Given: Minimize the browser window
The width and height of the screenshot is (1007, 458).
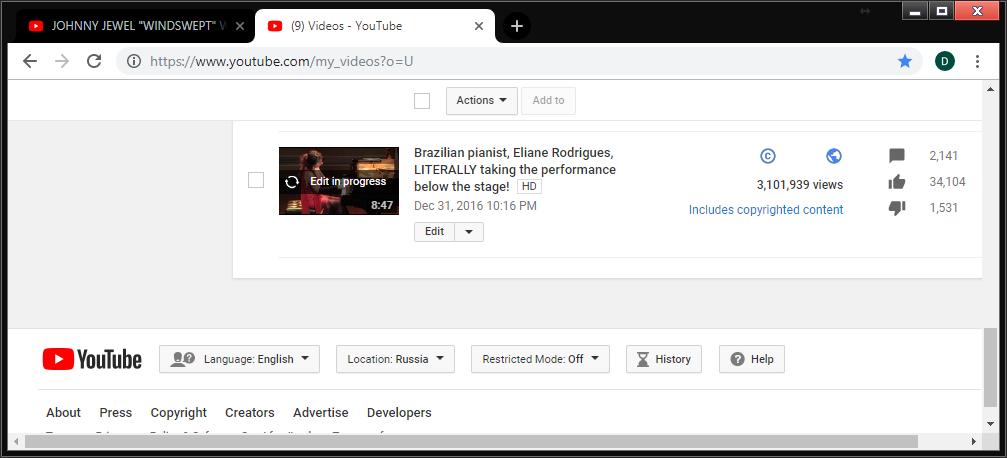Looking at the screenshot, I should pos(915,11).
